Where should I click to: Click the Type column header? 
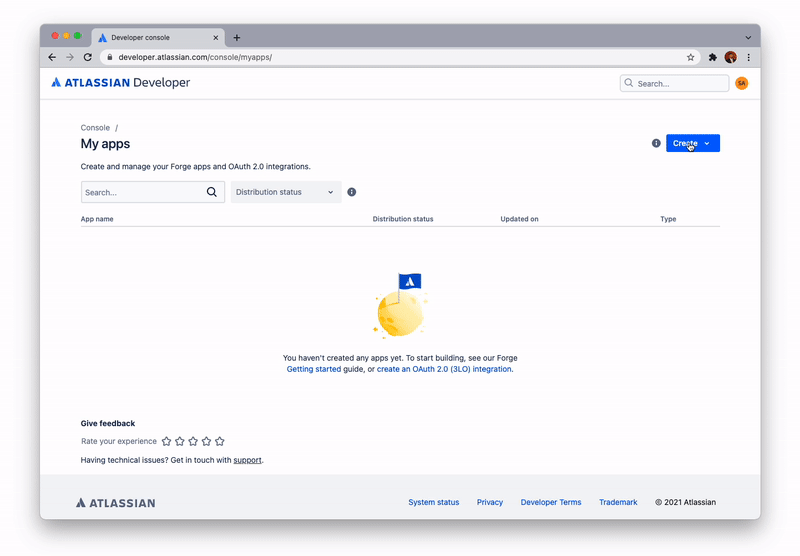[x=668, y=219]
